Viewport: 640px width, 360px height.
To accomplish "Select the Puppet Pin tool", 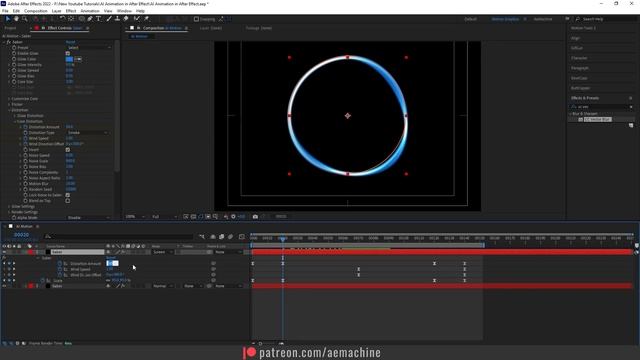I will tap(146, 19).
